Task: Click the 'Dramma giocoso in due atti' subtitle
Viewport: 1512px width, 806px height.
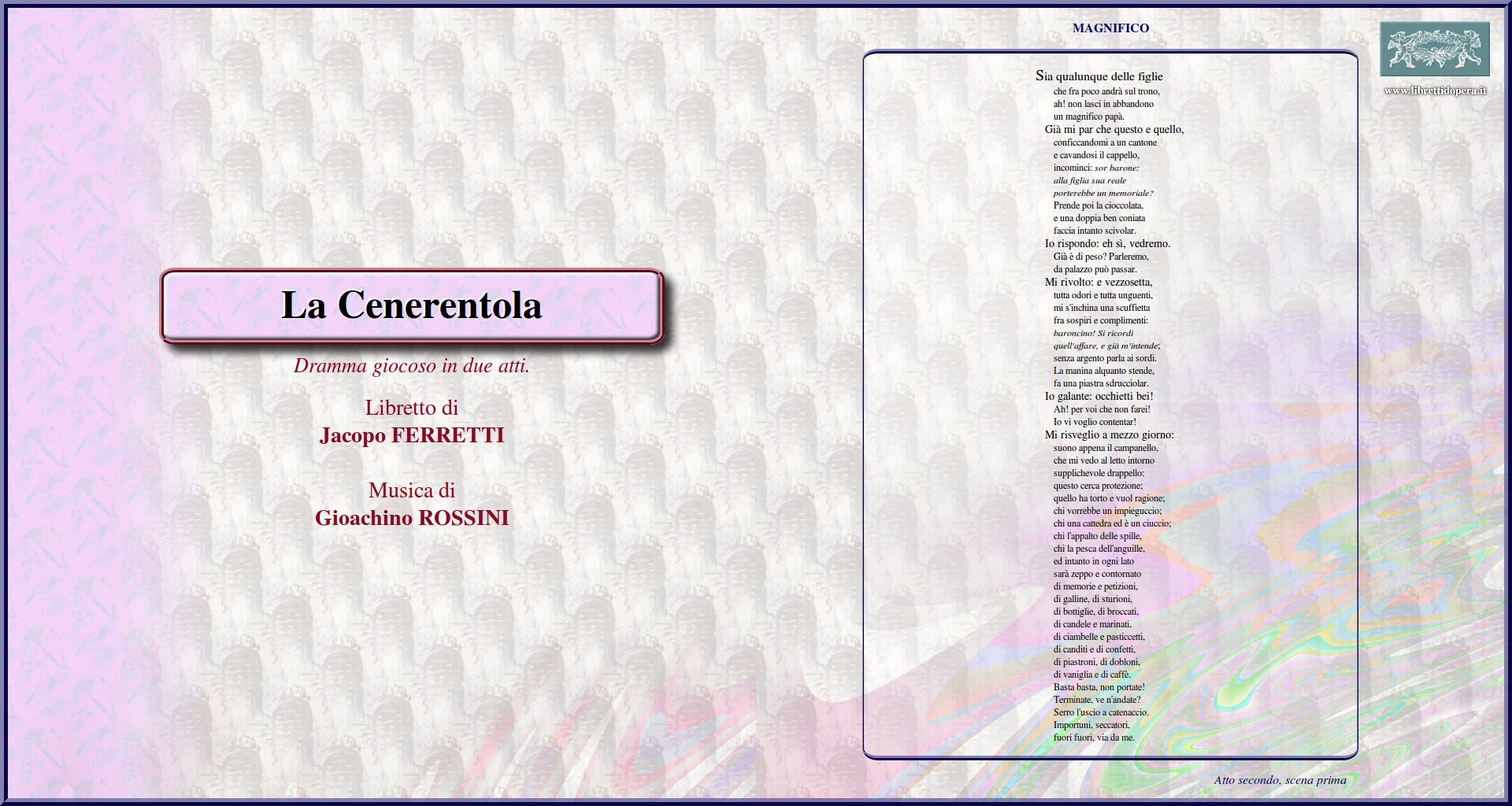Action: click(x=412, y=366)
